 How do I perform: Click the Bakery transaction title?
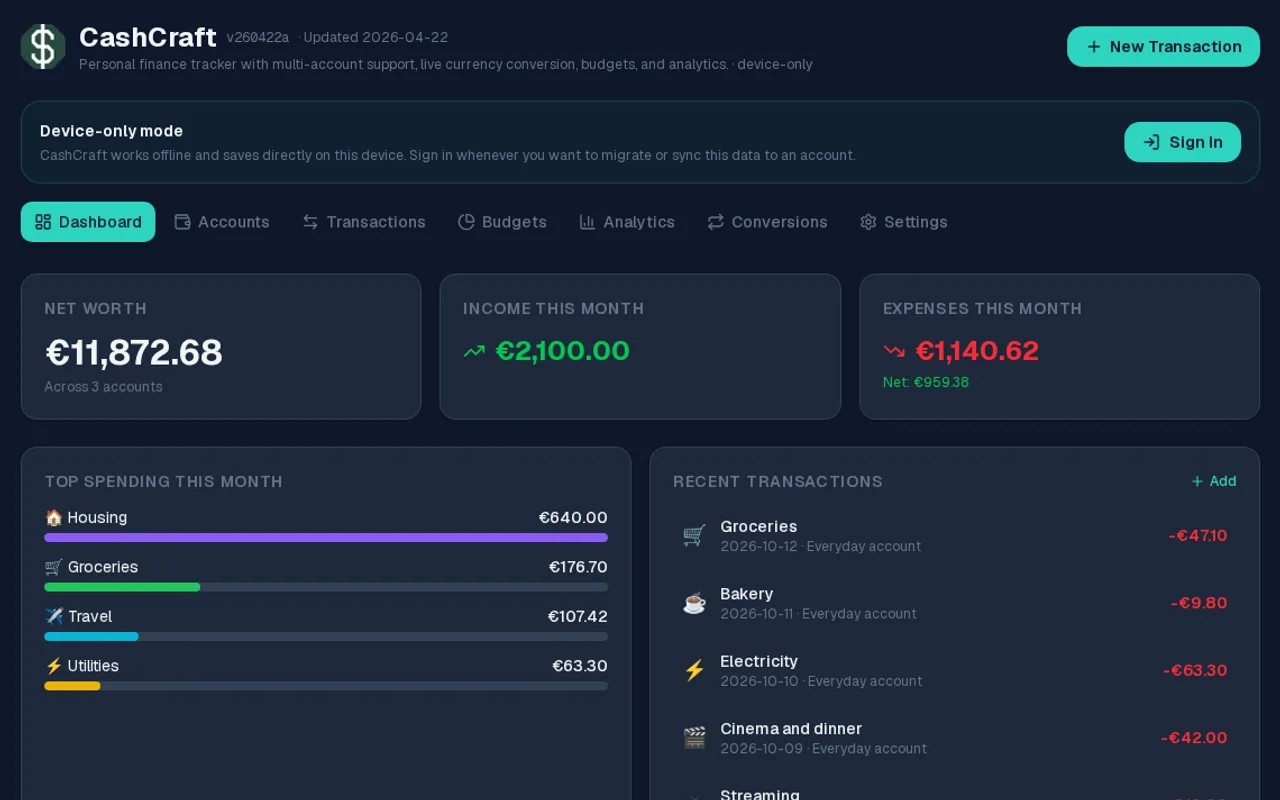(x=747, y=594)
